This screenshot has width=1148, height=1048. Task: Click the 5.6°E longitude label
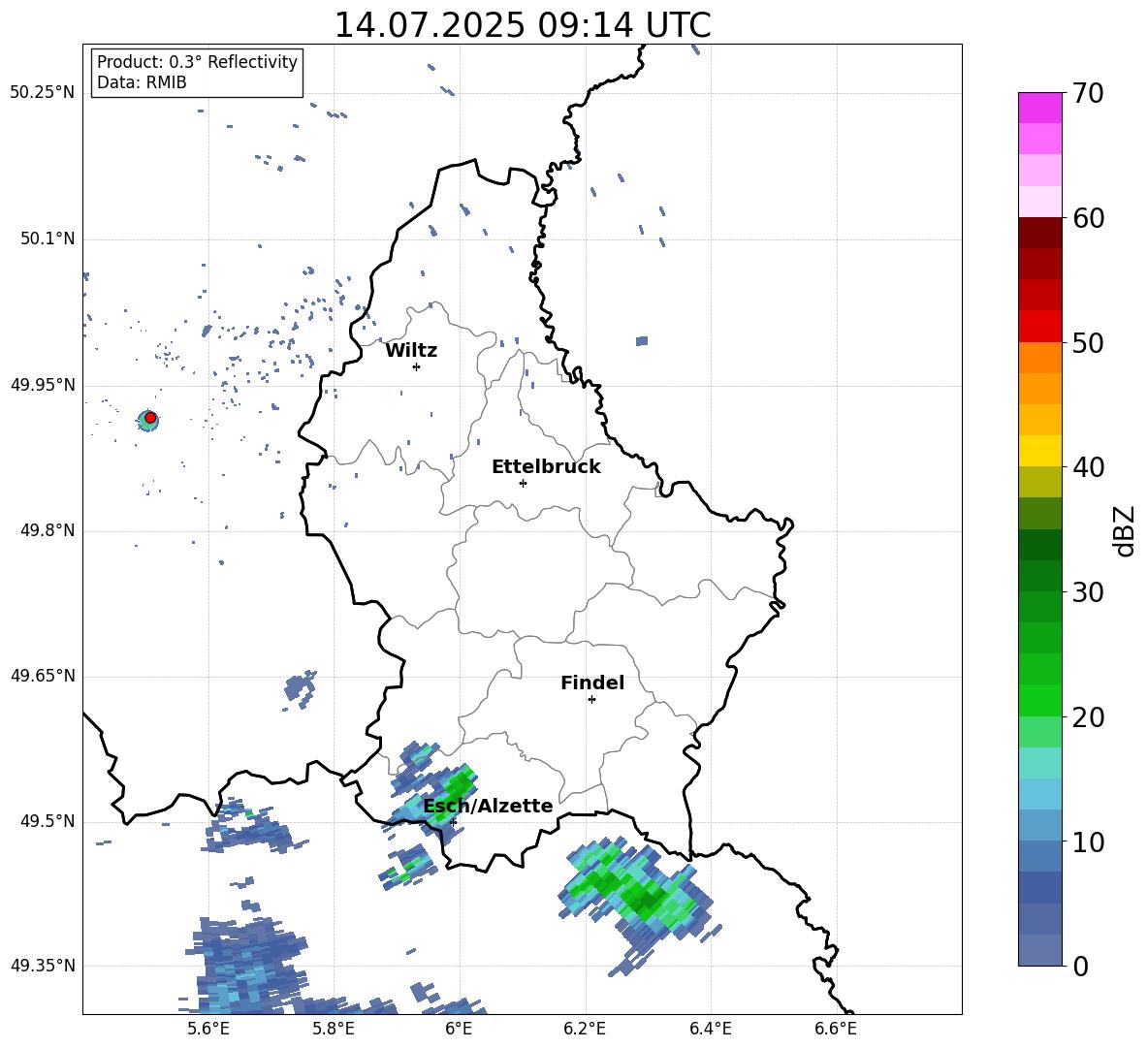click(208, 1029)
